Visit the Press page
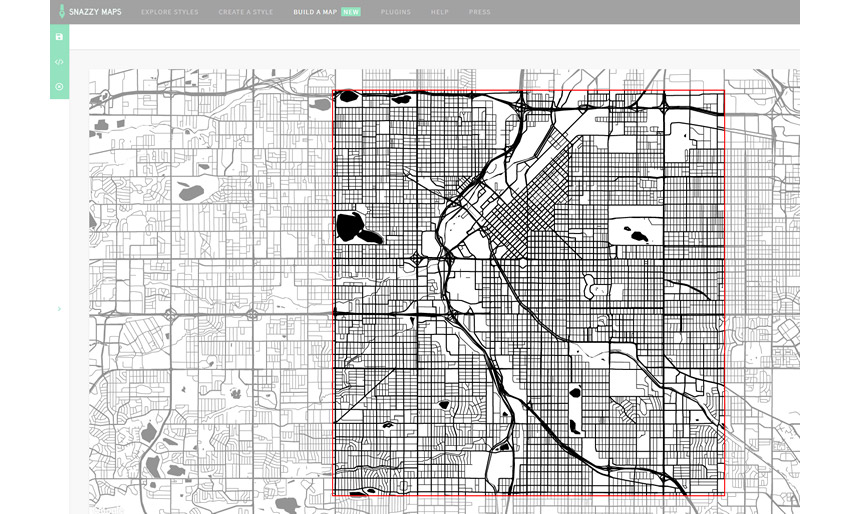 [x=480, y=12]
